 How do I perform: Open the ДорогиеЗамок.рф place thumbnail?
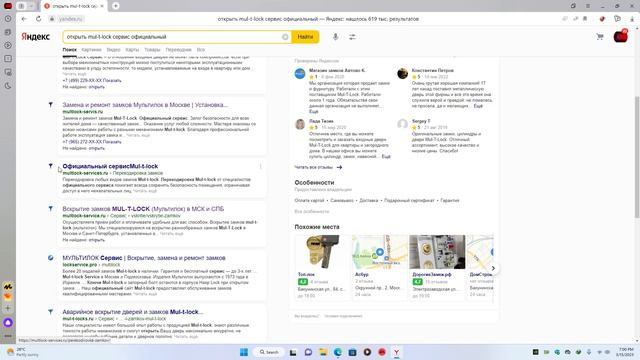pyautogui.click(x=437, y=251)
